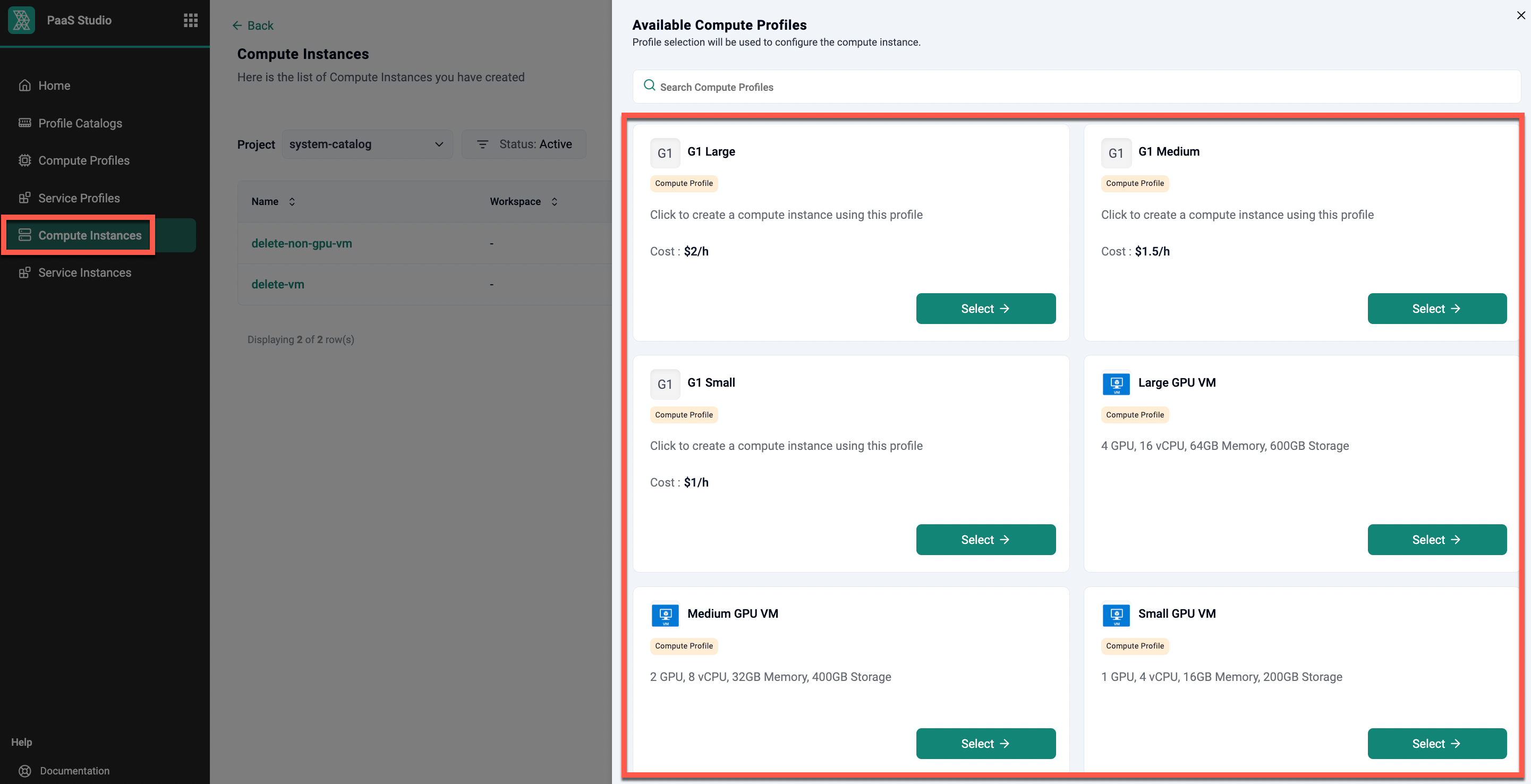Click the $2/h cost text
The height and width of the screenshot is (784, 1531).
696,251
